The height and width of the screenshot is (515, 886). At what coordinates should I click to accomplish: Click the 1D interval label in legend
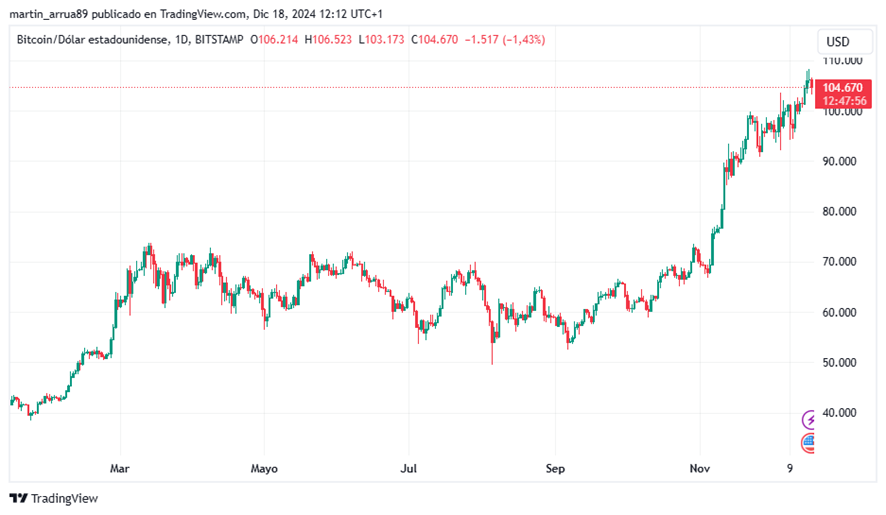coord(181,40)
